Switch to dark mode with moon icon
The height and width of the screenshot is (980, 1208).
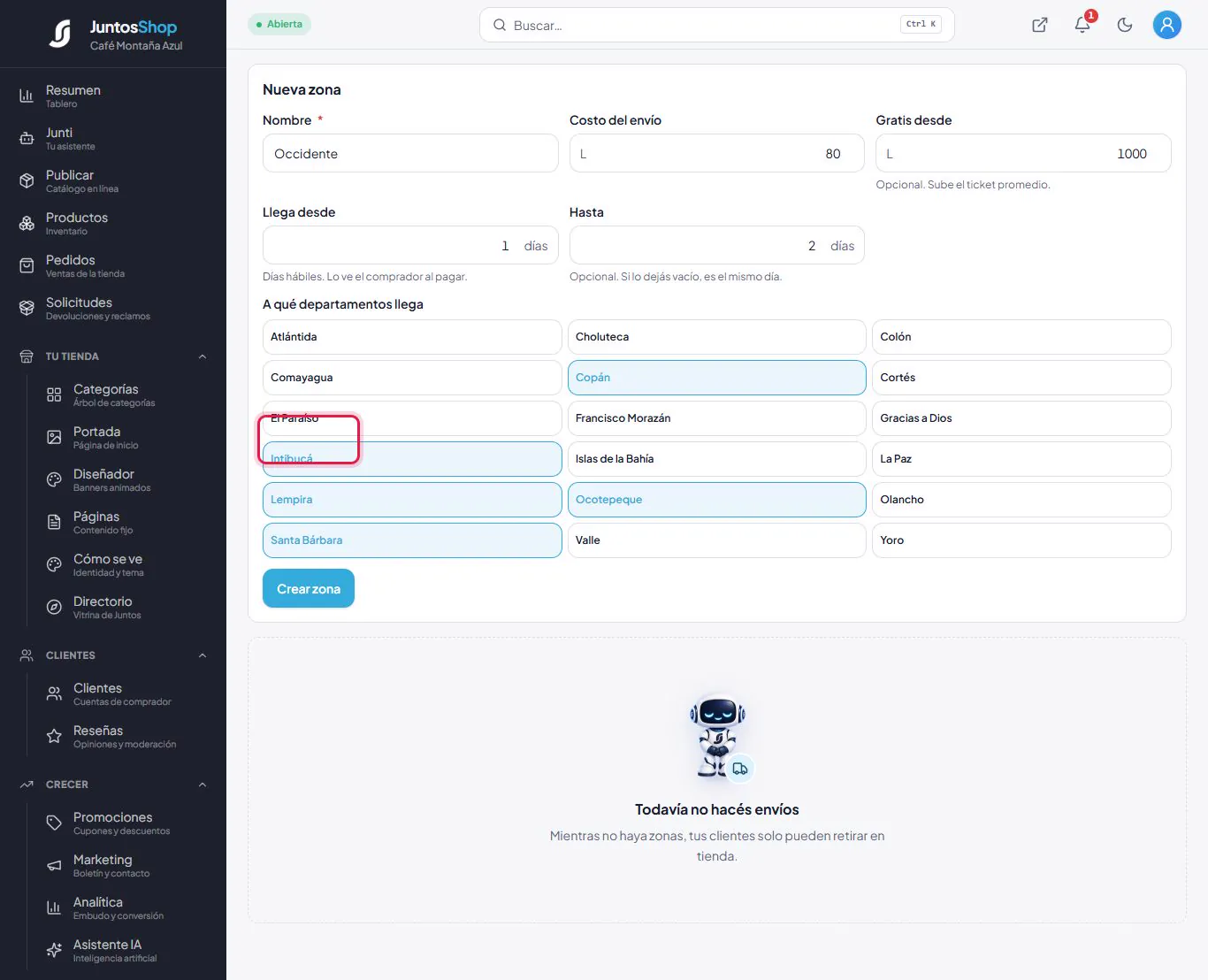1125,25
